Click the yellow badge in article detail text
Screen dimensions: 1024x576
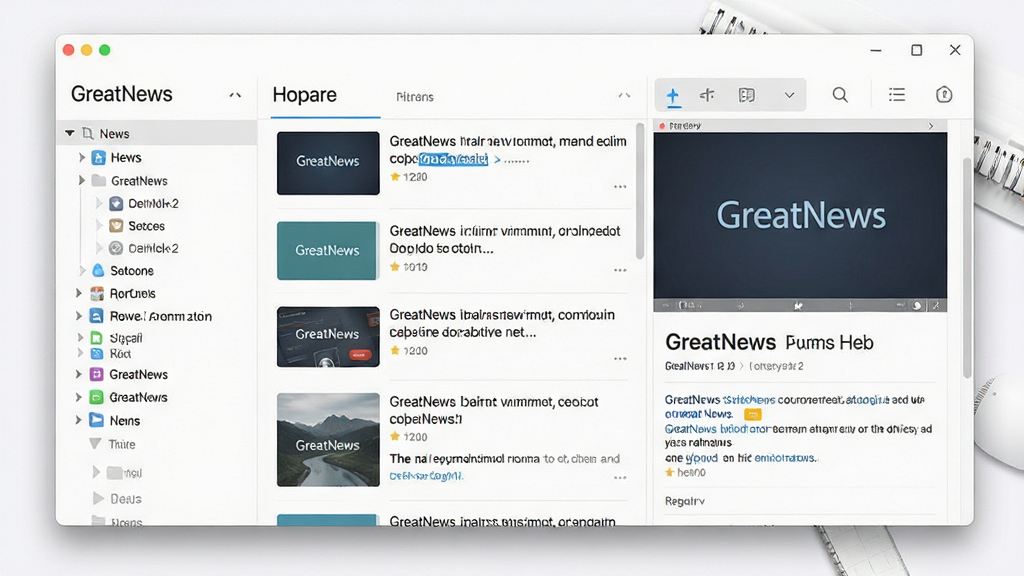[752, 415]
